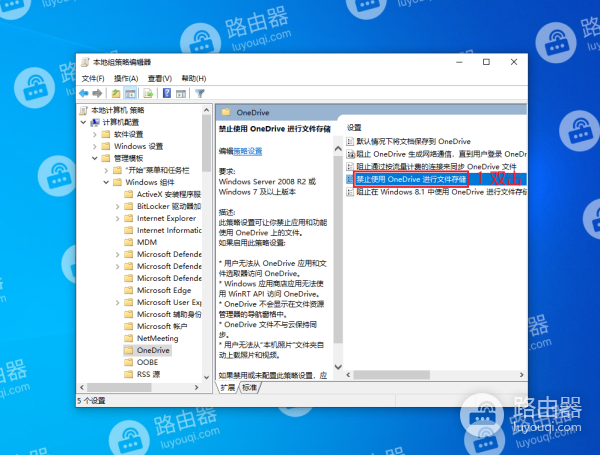
Task: Click the folder icon next to Microsoft Edge
Action: (129, 290)
